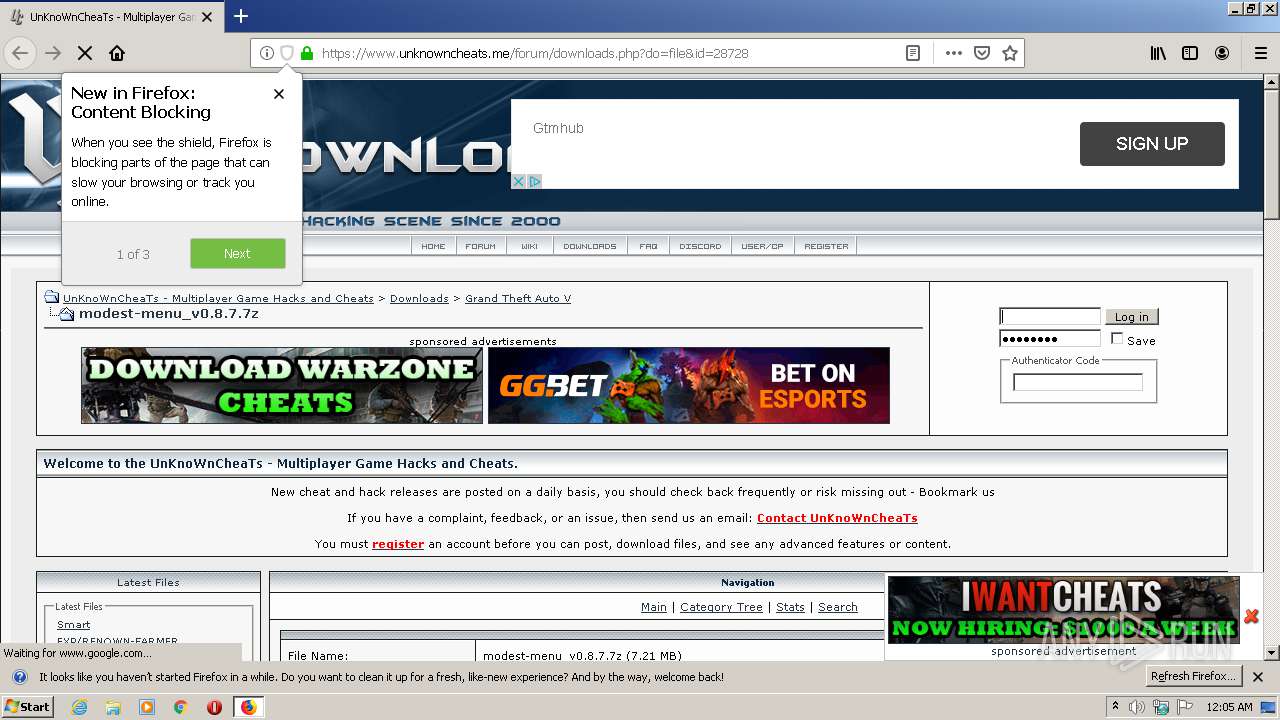This screenshot has width=1280, height=720.
Task: Open the WIKI nav menu item
Action: click(530, 246)
